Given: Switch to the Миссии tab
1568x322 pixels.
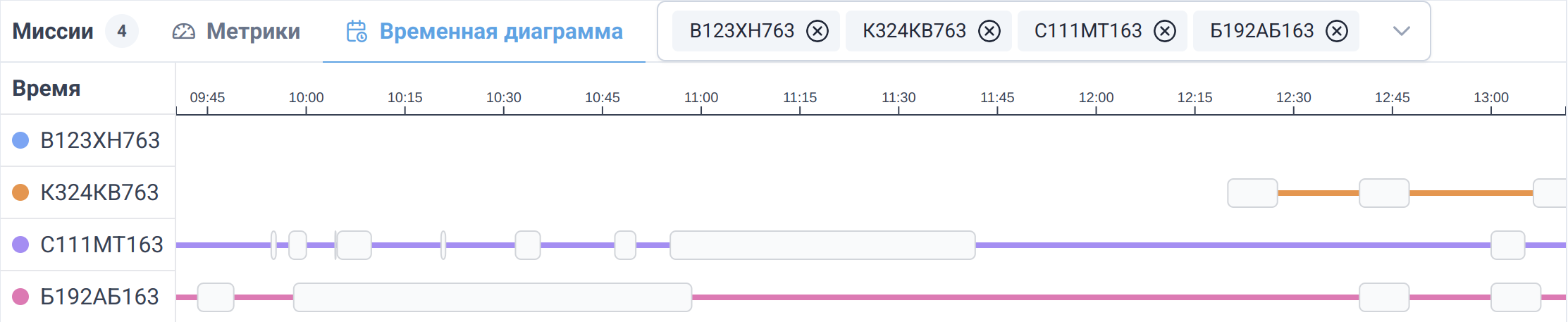Looking at the screenshot, I should point(53,31).
